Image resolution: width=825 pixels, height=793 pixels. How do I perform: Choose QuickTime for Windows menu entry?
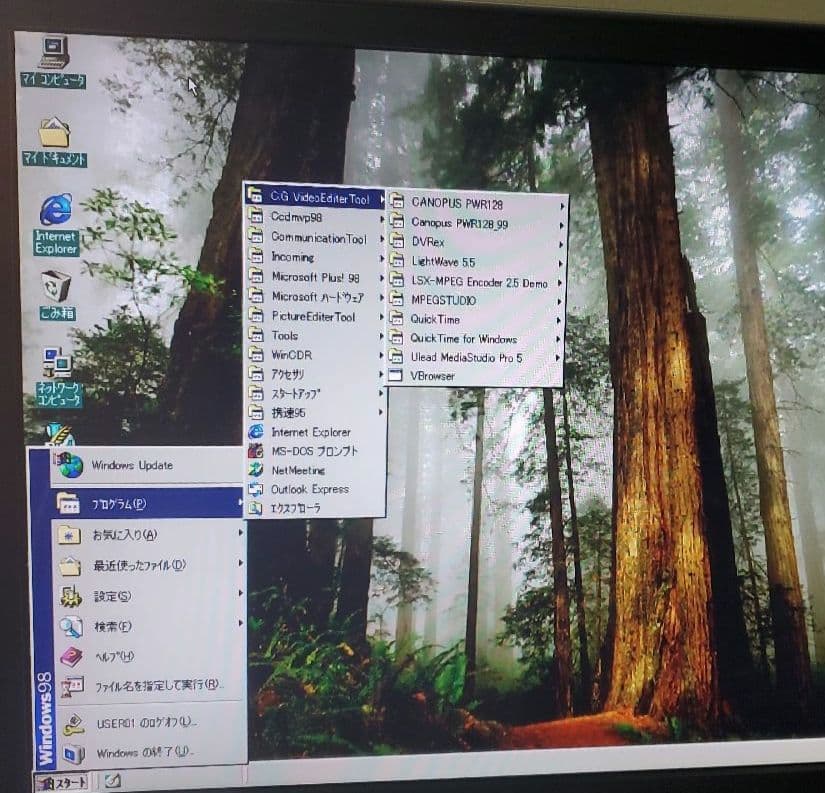[463, 338]
